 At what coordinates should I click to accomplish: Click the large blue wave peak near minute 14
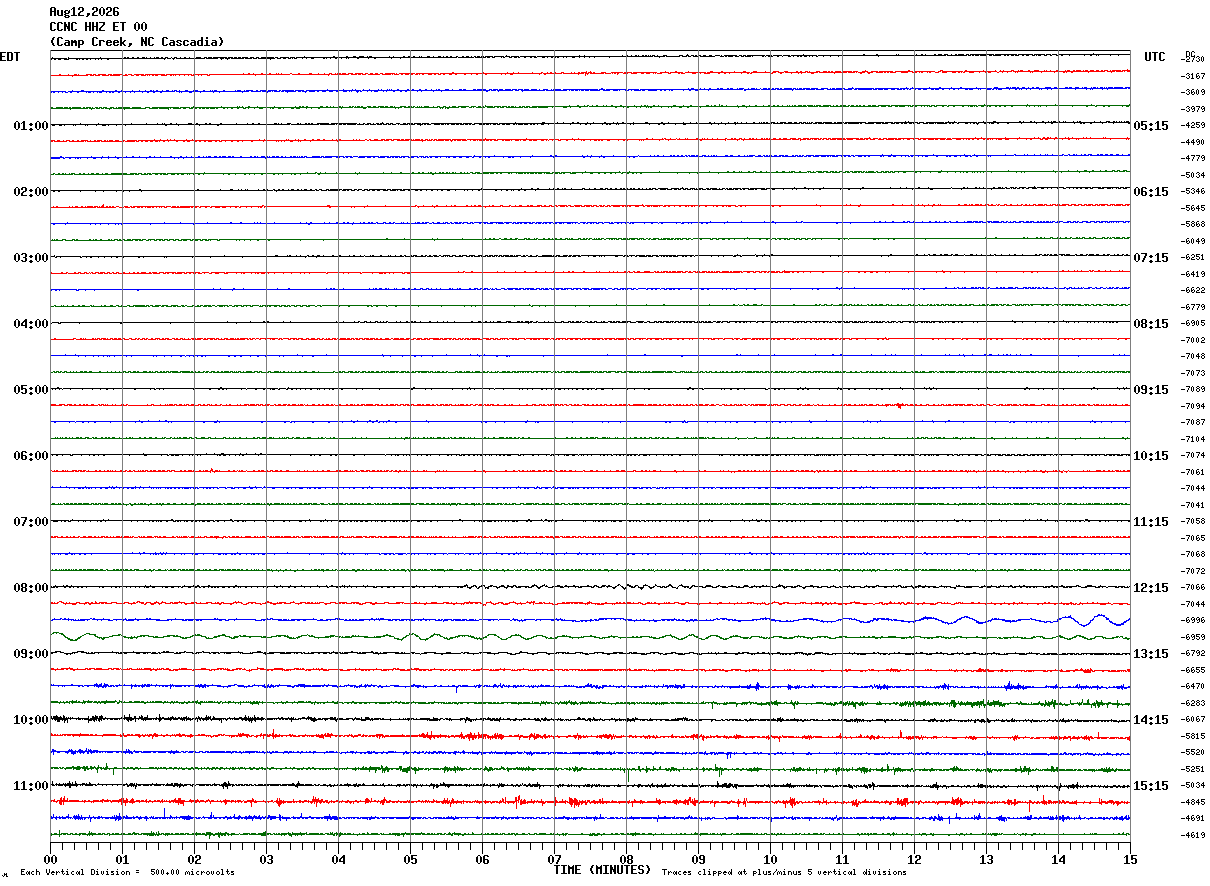click(x=1100, y=617)
